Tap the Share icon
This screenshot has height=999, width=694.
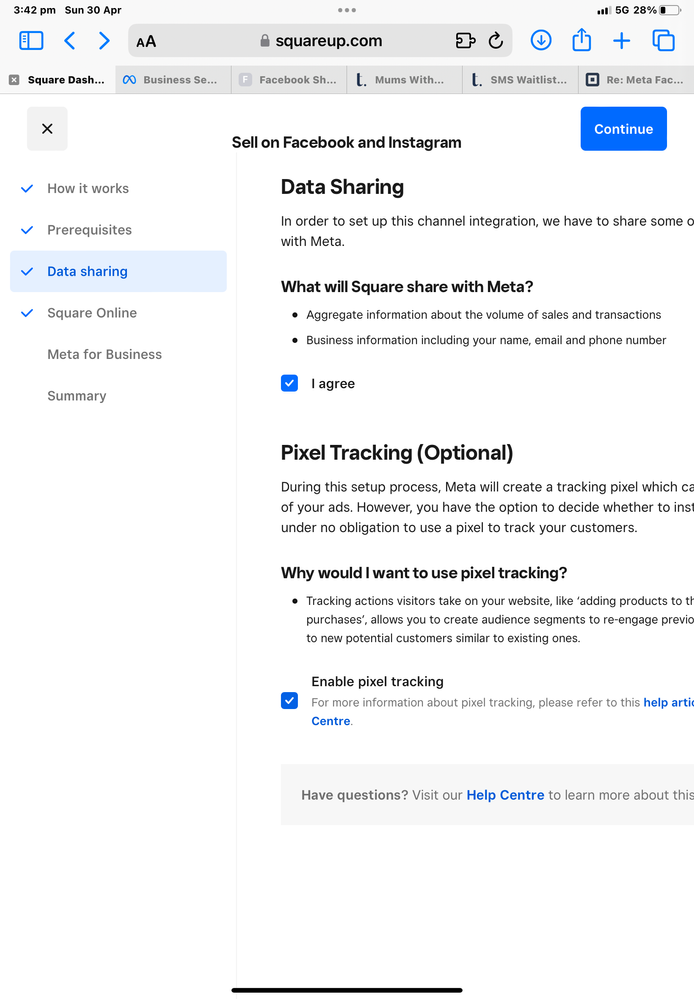click(x=581, y=41)
